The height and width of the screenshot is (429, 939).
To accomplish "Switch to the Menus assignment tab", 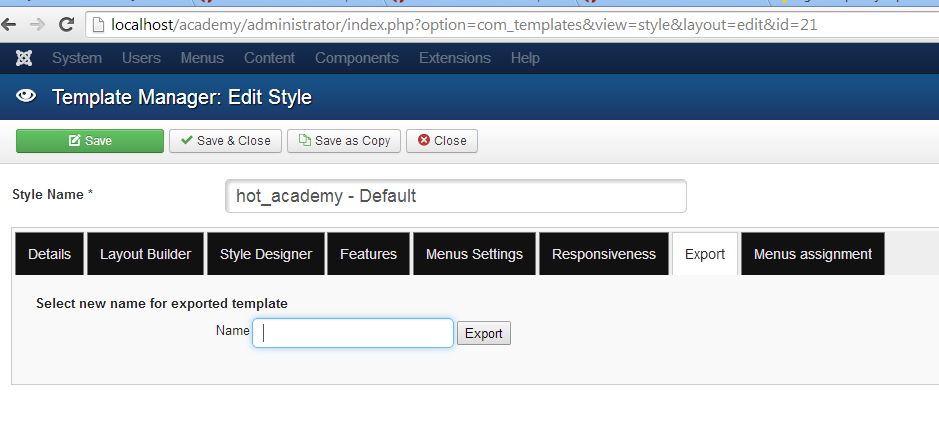I will [813, 254].
